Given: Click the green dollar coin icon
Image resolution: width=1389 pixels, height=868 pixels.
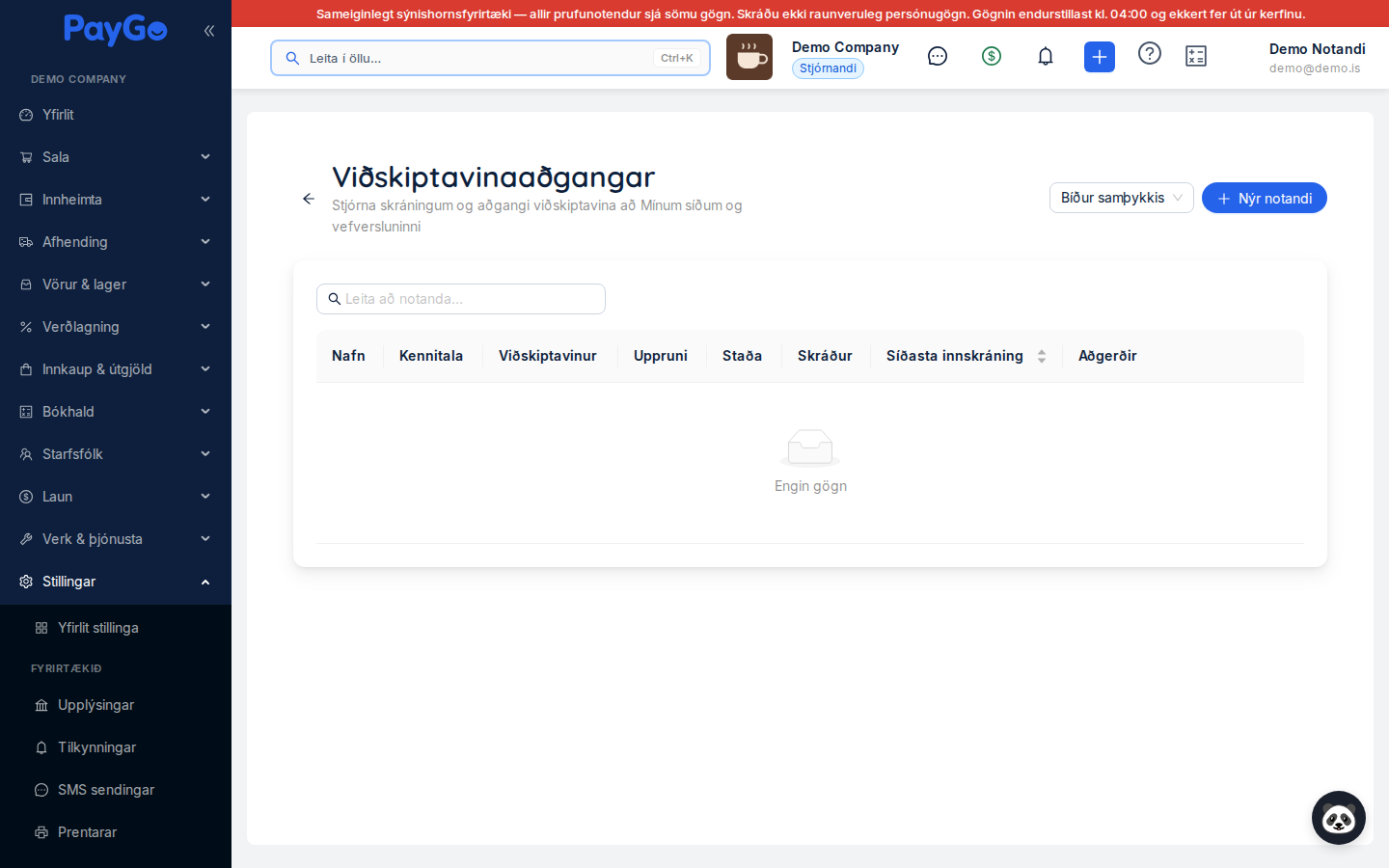Looking at the screenshot, I should coord(992,57).
